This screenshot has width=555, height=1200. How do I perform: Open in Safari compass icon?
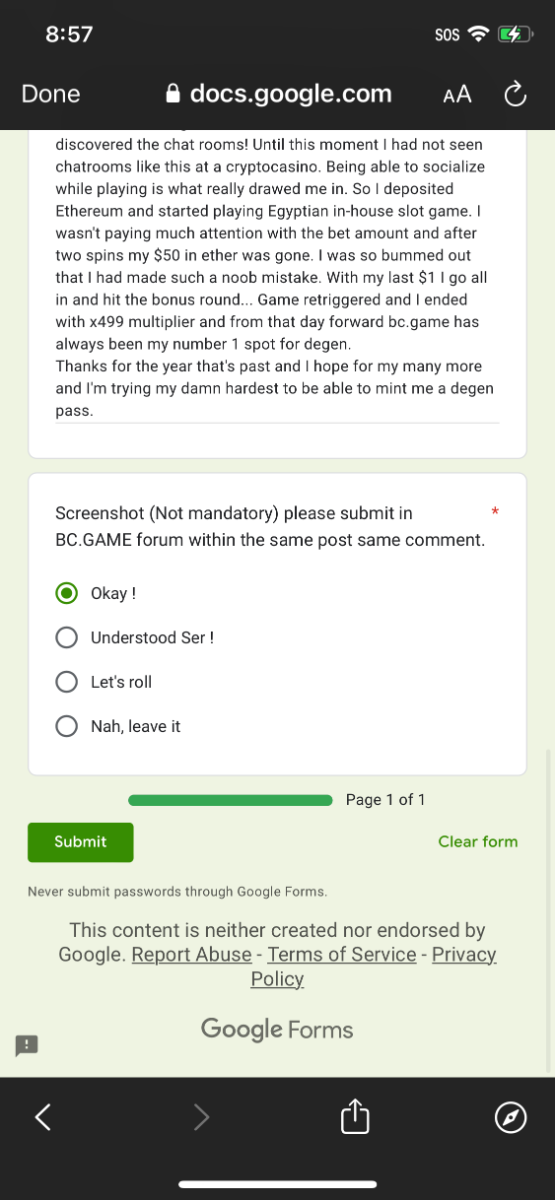pyautogui.click(x=511, y=1116)
